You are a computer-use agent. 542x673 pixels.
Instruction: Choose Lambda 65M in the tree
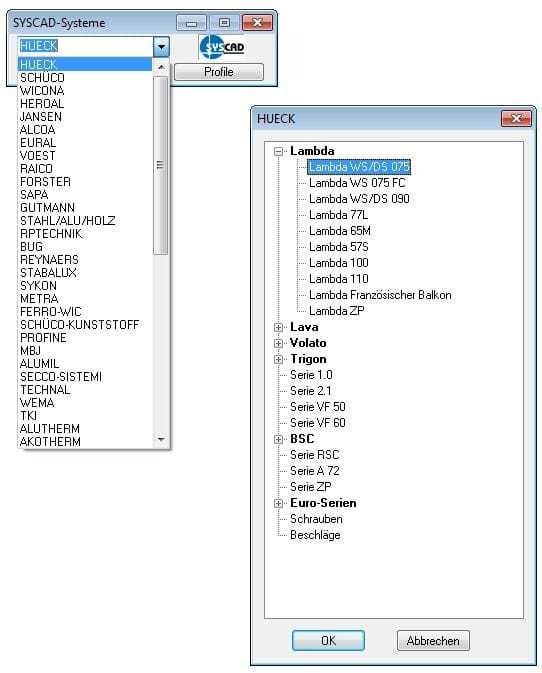339,231
